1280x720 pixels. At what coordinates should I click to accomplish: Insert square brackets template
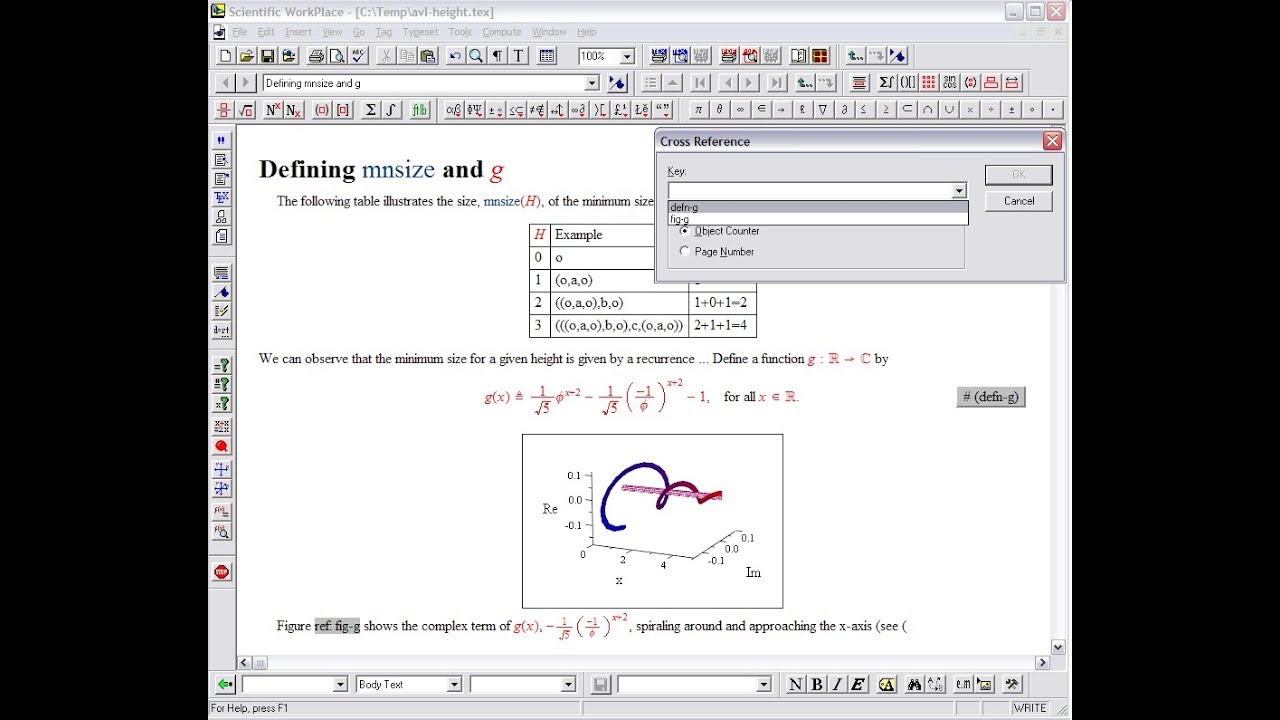coord(343,110)
